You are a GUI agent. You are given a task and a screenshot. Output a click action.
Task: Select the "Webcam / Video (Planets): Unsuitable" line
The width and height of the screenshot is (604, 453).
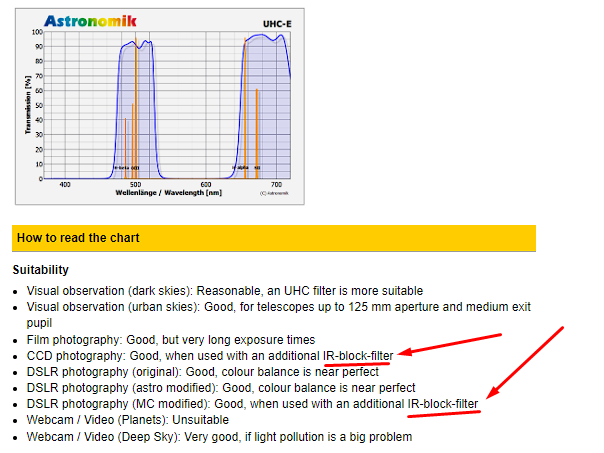click(x=128, y=420)
